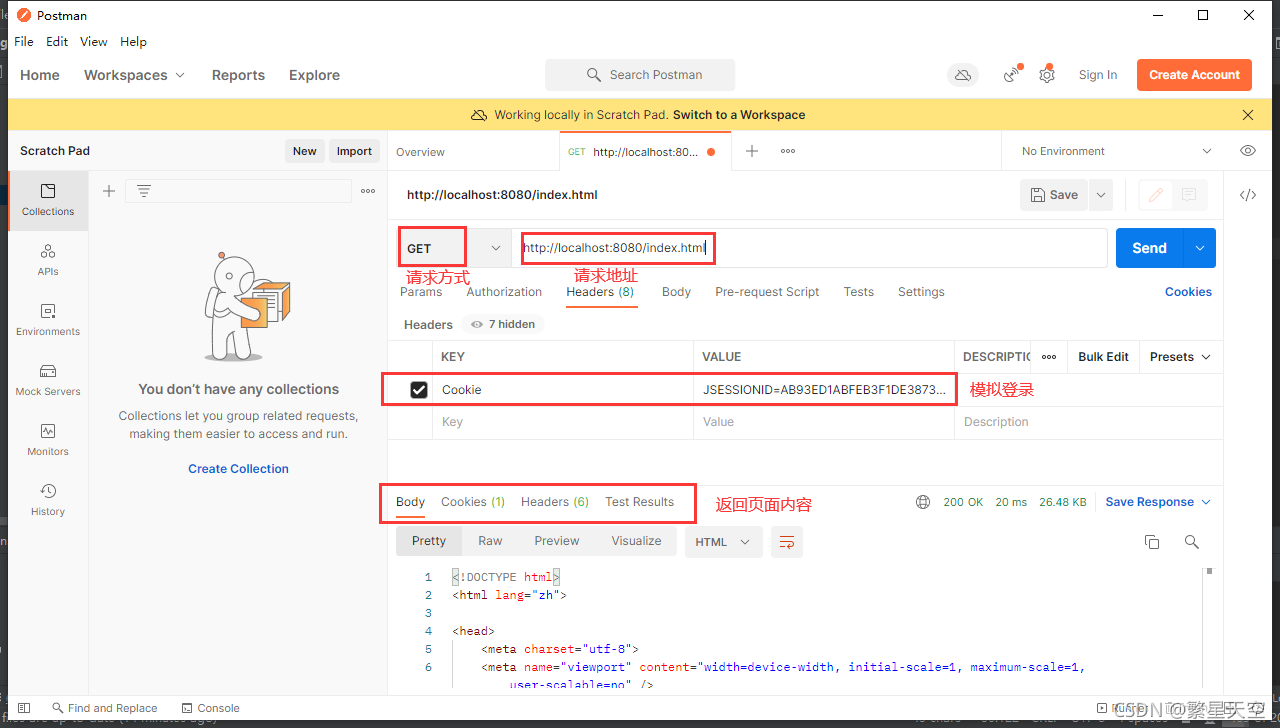Screen dimensions: 1280x728
Task: Click the Create Account button
Action: coord(1194,75)
